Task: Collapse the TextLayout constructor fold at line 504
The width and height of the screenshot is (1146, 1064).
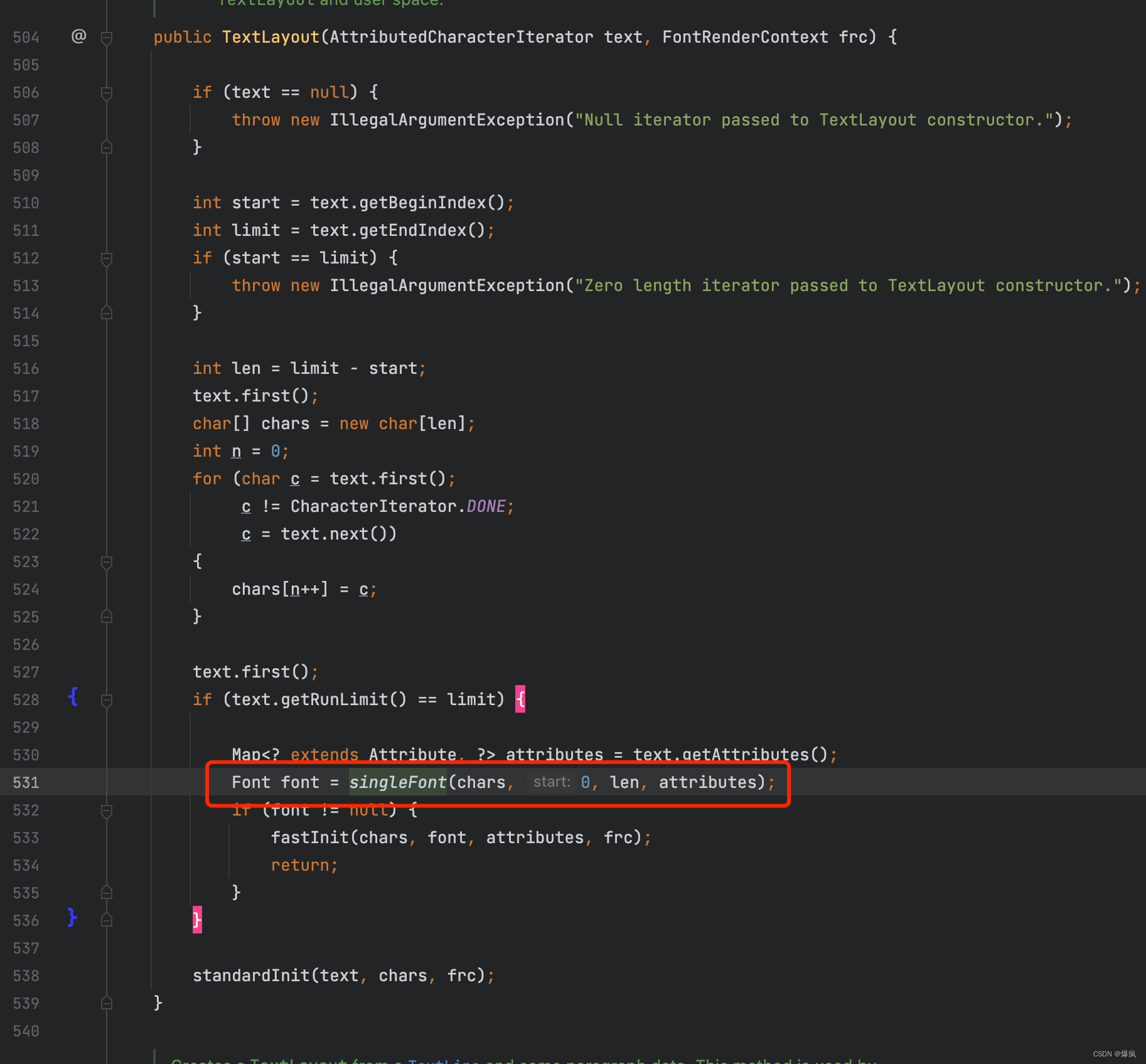Action: (x=107, y=38)
